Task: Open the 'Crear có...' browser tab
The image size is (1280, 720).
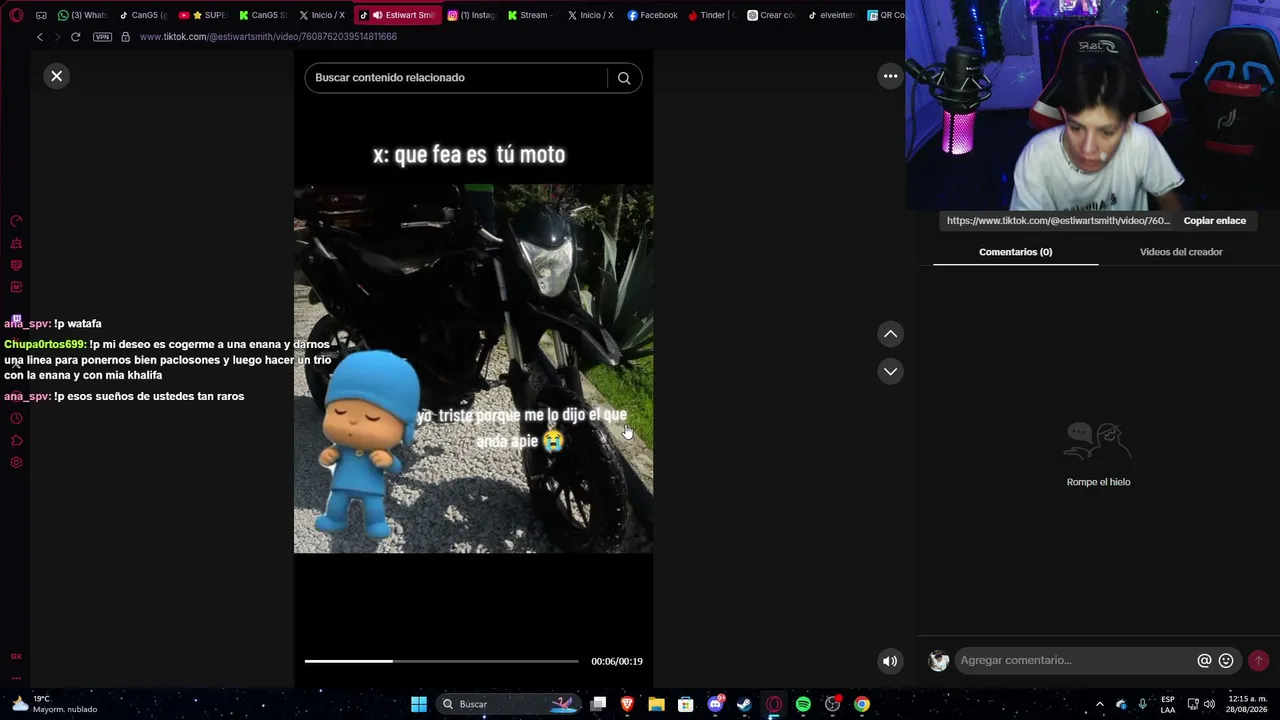Action: (772, 15)
